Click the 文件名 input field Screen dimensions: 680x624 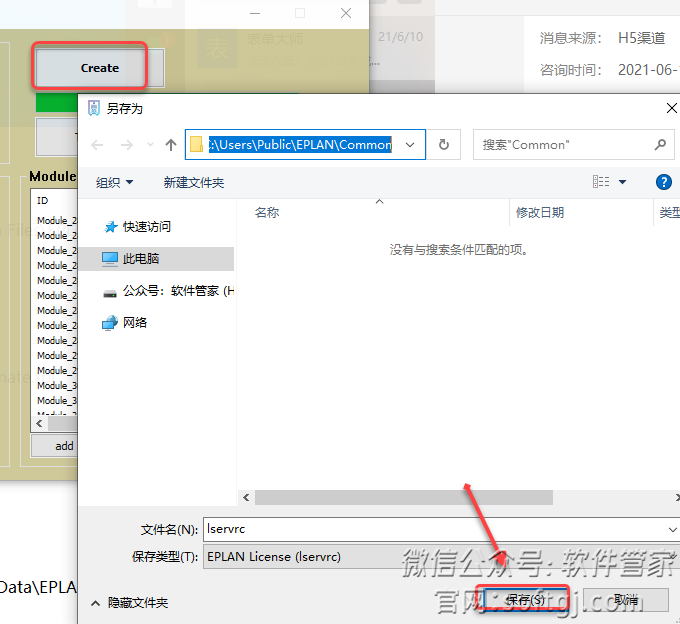[435, 529]
